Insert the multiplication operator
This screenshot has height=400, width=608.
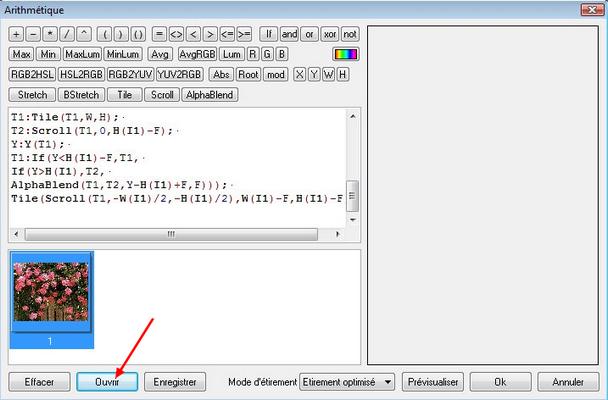click(x=51, y=33)
